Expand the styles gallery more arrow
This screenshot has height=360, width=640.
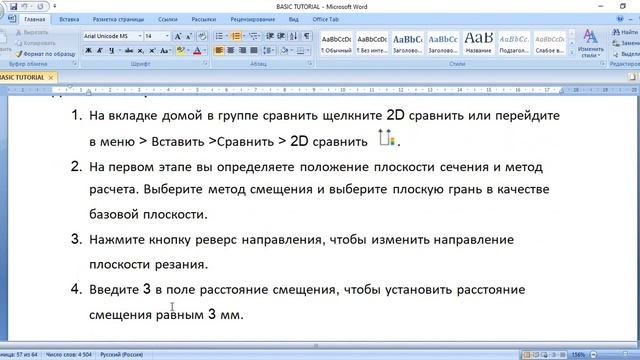(x=571, y=53)
